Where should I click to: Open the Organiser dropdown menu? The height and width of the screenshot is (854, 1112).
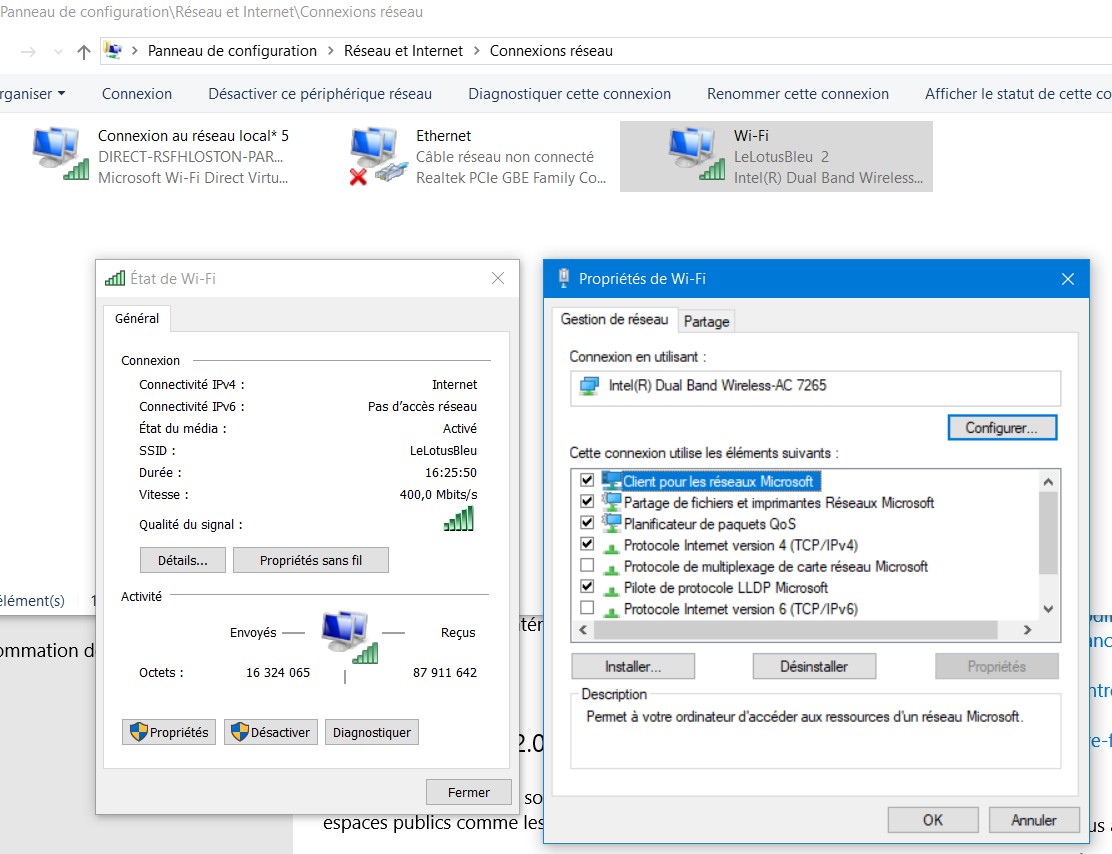[32, 94]
